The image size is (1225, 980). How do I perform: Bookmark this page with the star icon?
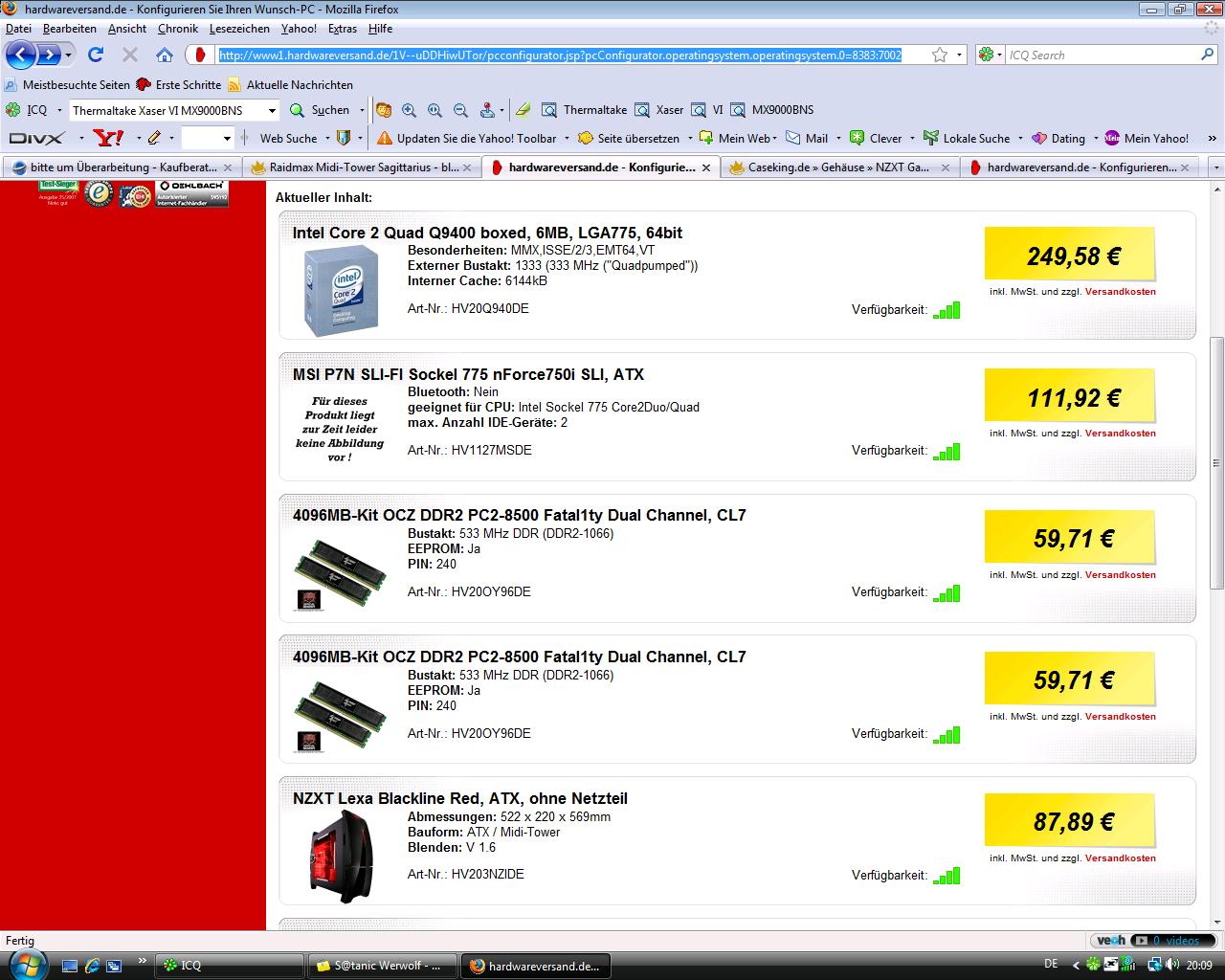tap(940, 55)
